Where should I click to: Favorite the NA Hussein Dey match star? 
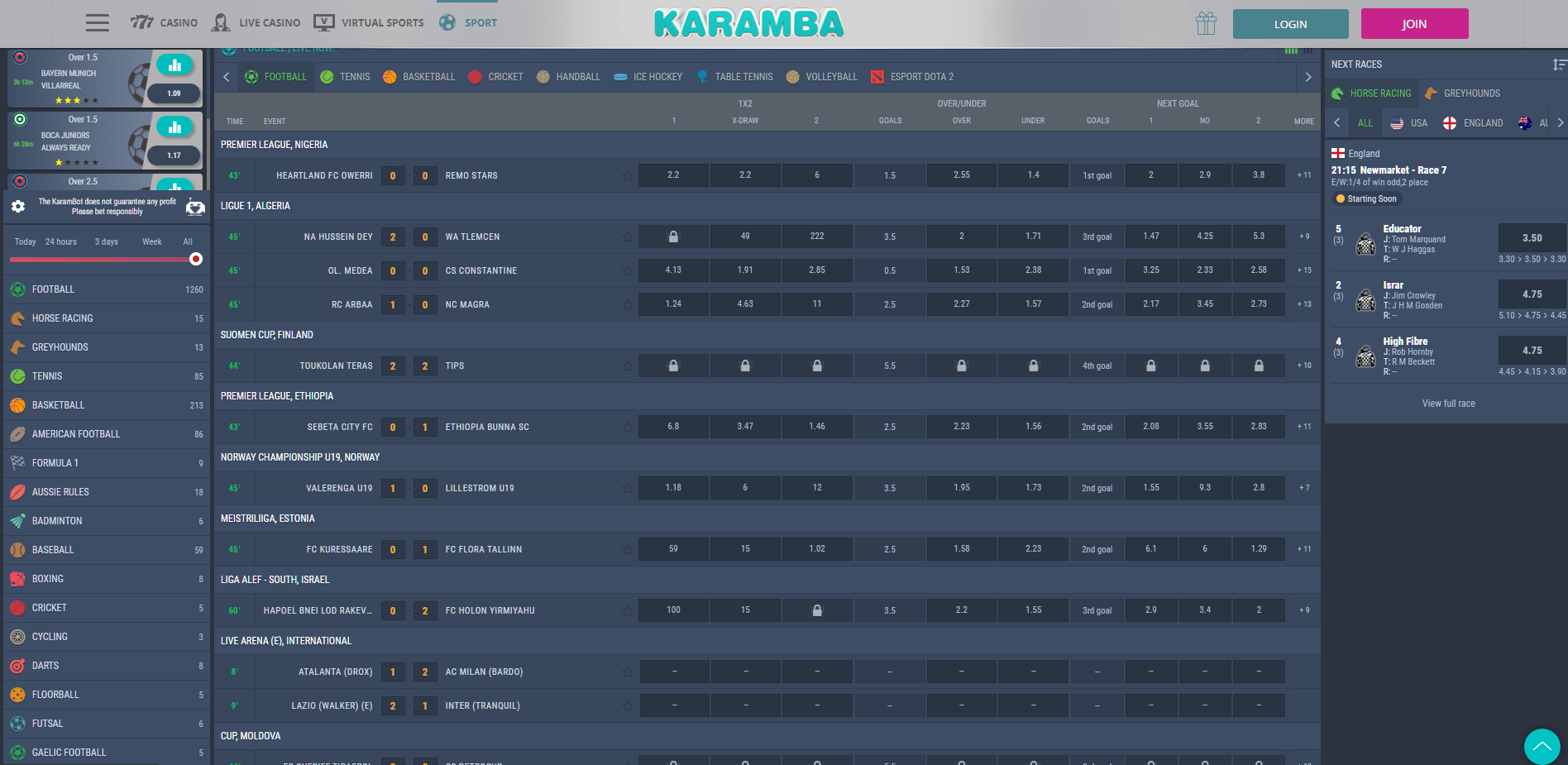pyautogui.click(x=628, y=237)
